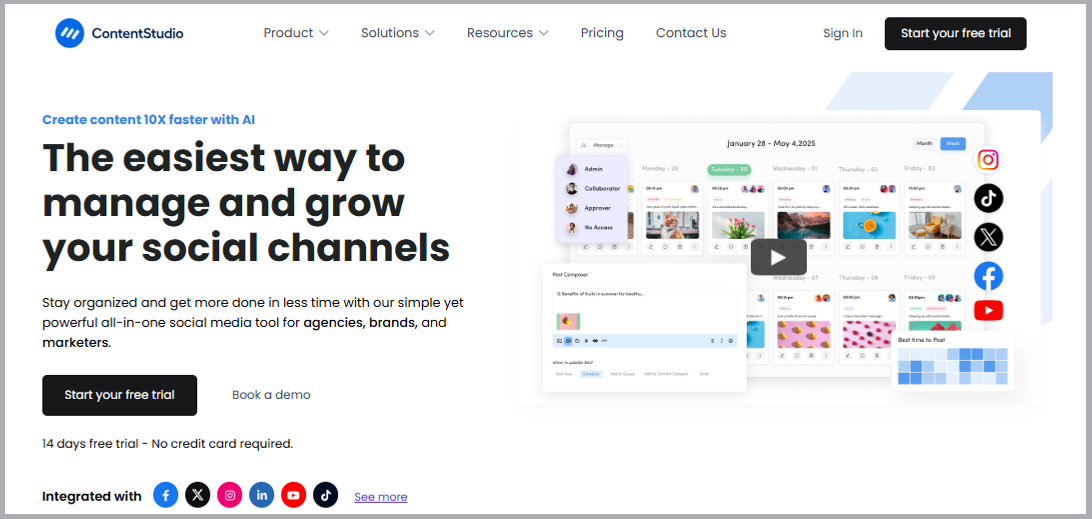Viewport: 1092px width, 519px height.
Task: Click the Create content 10X faster with AI text
Action: (x=148, y=120)
